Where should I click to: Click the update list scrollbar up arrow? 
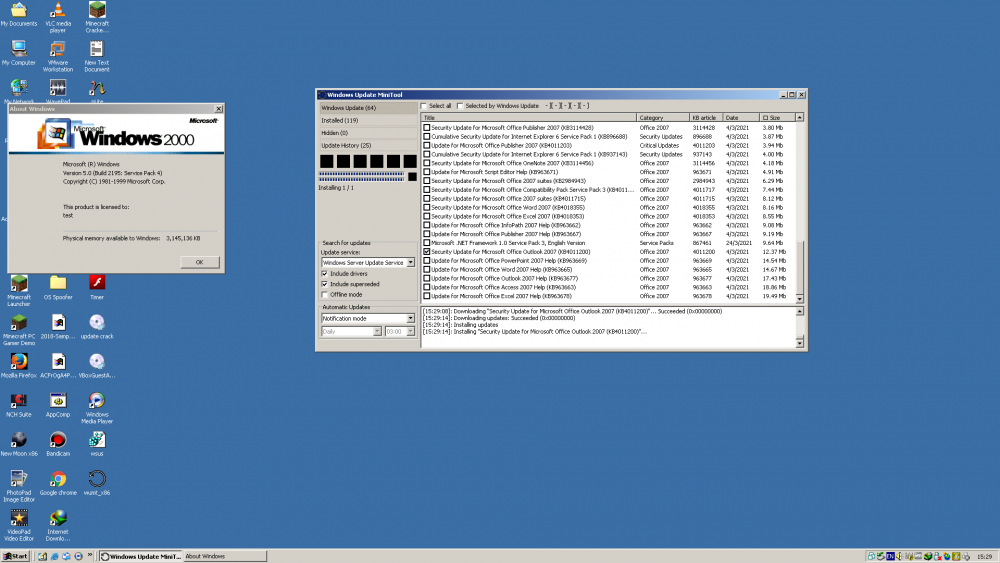pos(800,117)
